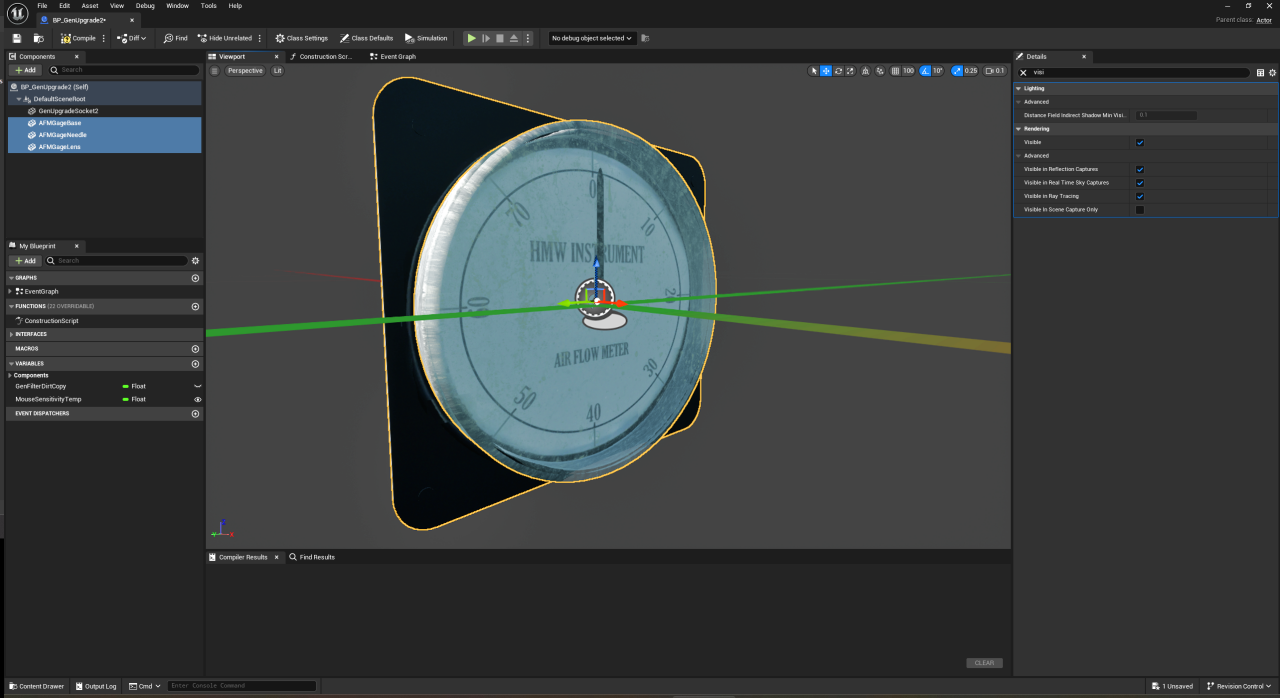This screenshot has height=698, width=1280.
Task: Start simulation with the green Play button
Action: point(472,38)
